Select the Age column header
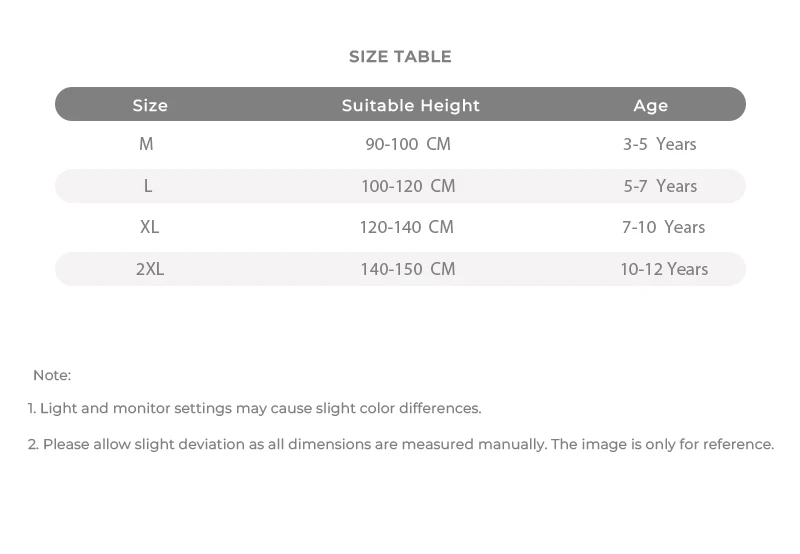 pos(650,105)
